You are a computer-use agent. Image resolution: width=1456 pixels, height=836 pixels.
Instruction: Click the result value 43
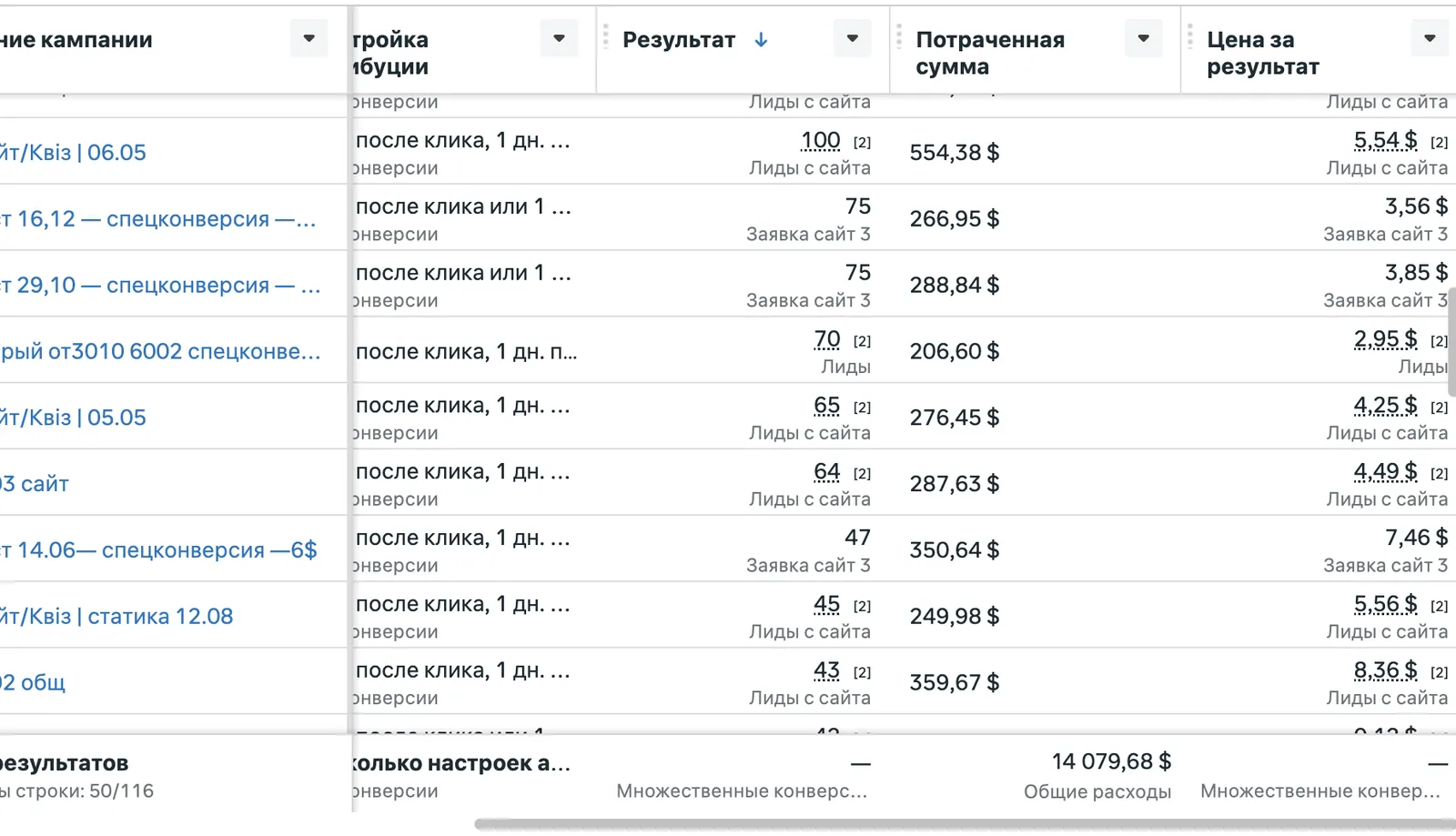point(827,671)
